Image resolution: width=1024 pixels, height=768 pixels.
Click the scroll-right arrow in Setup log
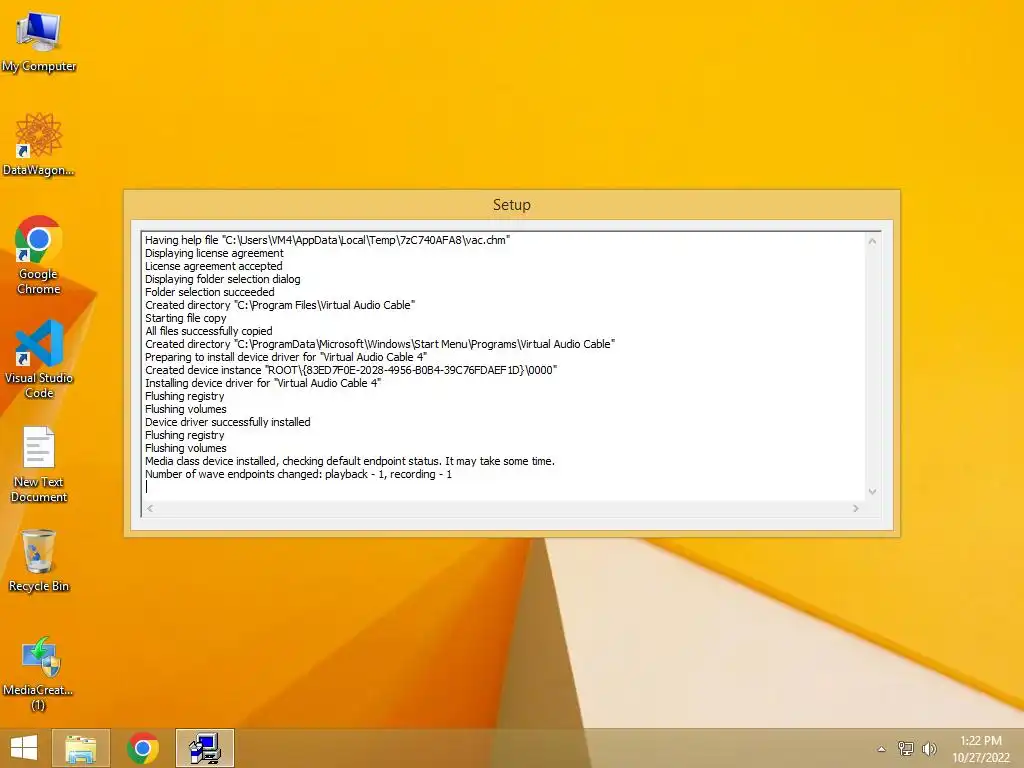(x=856, y=508)
